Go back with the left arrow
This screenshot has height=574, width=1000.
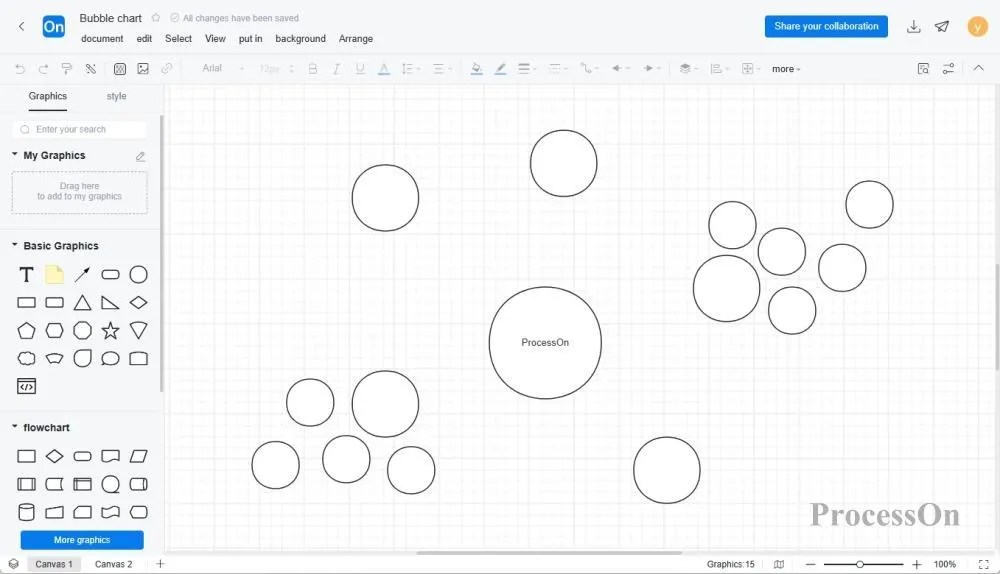click(x=22, y=26)
